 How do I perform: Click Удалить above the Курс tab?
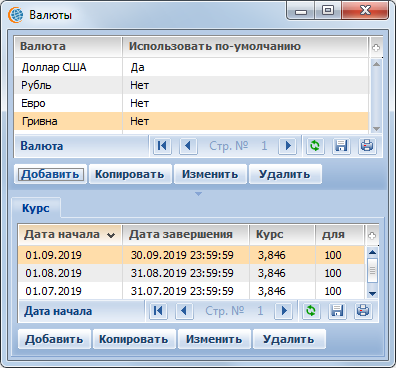click(x=285, y=174)
